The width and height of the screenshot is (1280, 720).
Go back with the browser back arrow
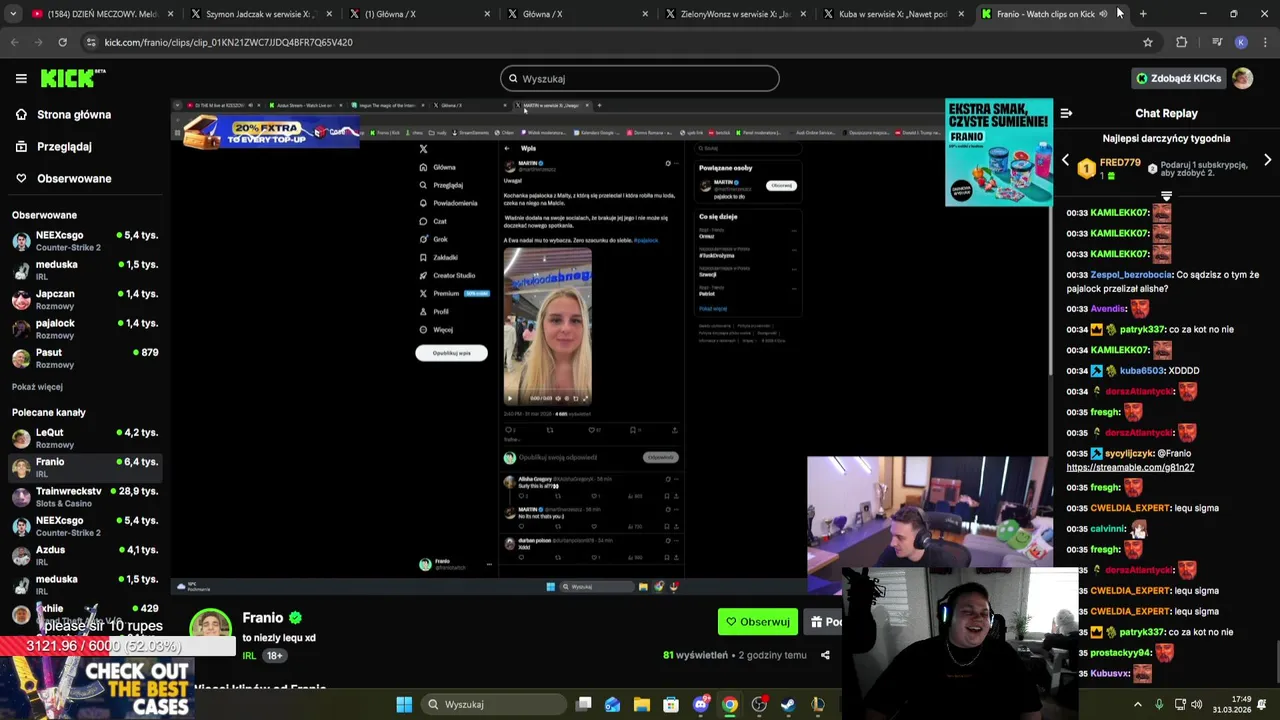[14, 42]
